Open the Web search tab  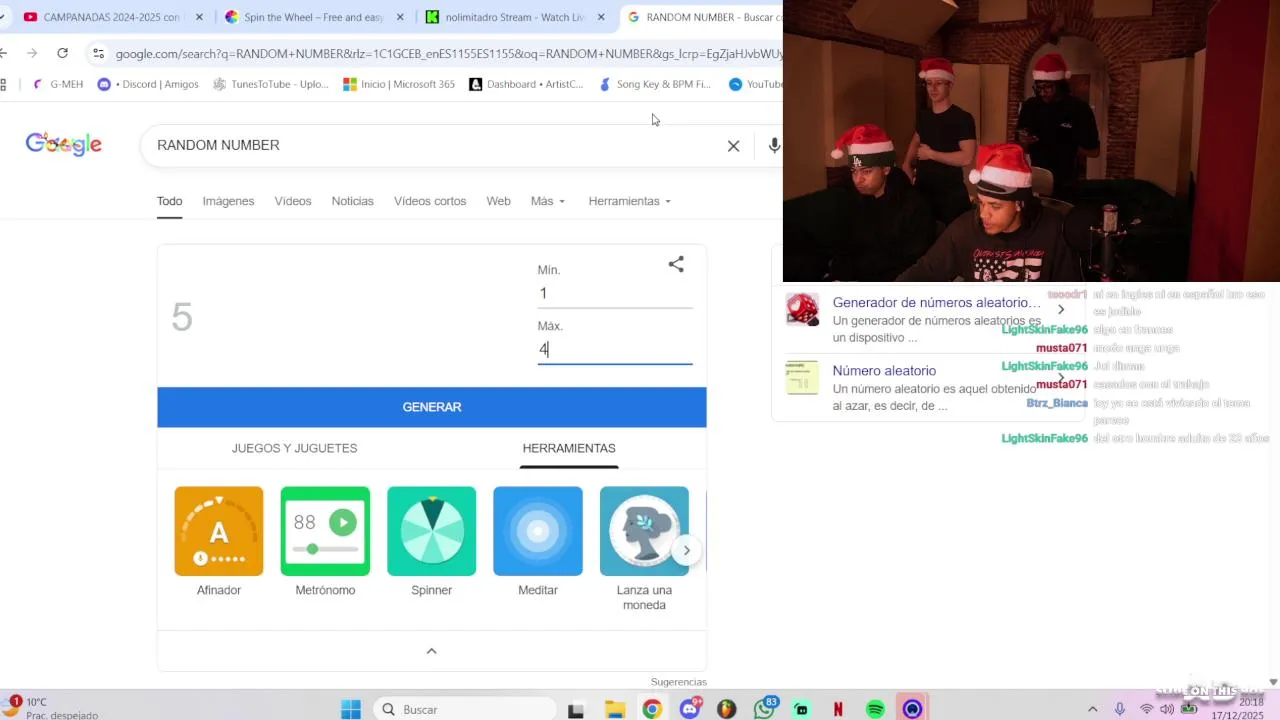pos(498,201)
